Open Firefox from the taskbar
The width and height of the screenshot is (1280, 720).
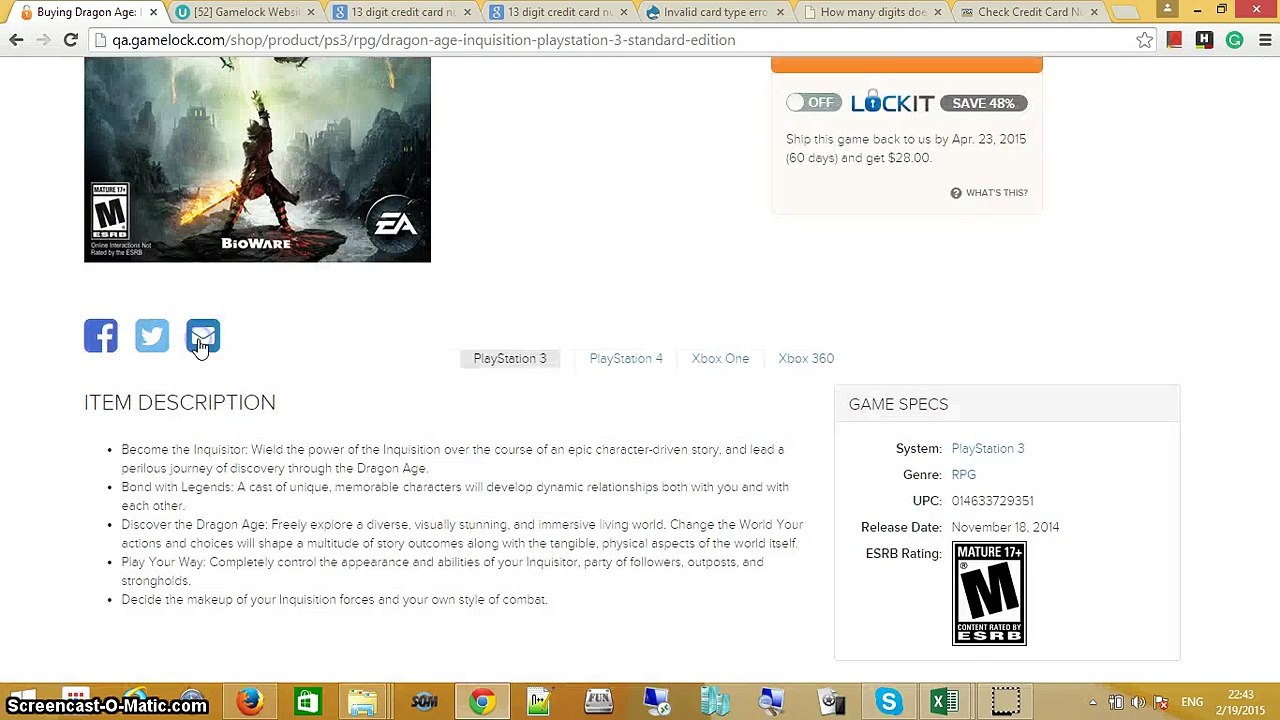tap(250, 701)
